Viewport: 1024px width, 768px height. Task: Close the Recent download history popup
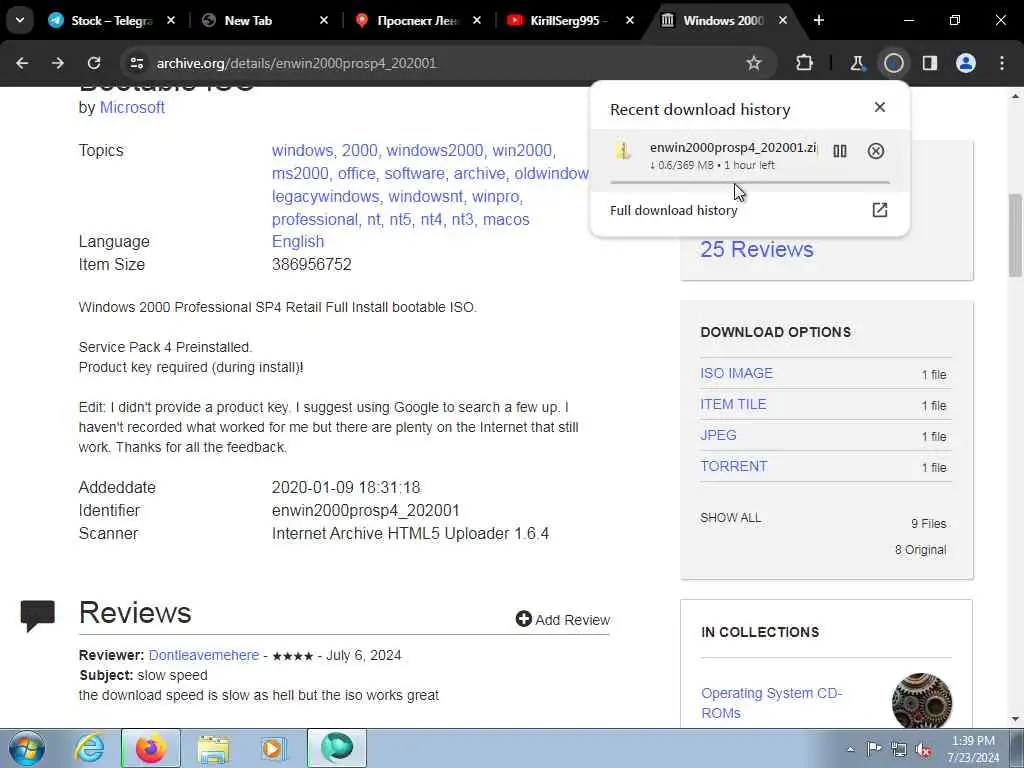(880, 107)
